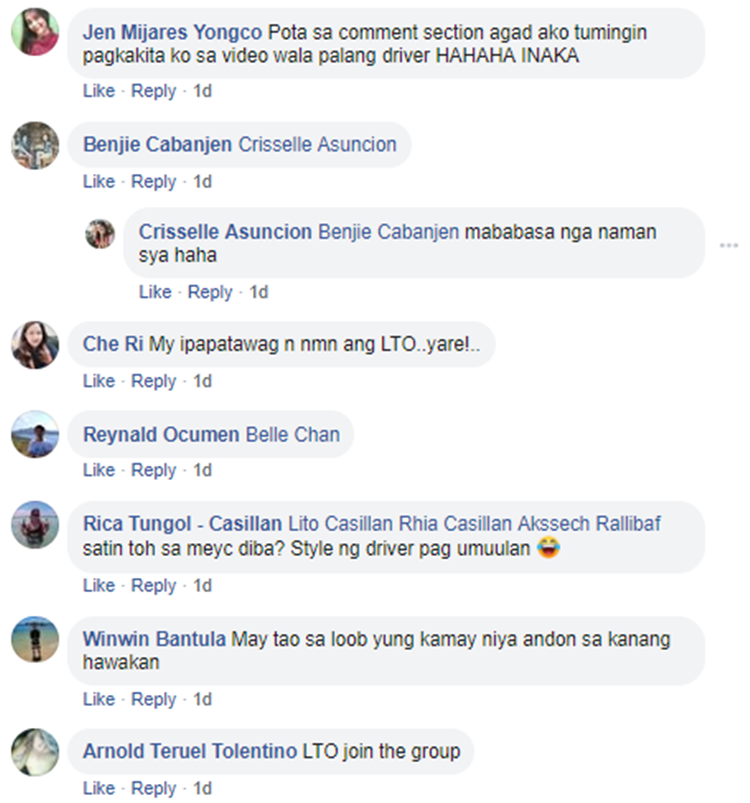
Task: Open Rica Tungol - Casillan's name link
Action: 182,524
